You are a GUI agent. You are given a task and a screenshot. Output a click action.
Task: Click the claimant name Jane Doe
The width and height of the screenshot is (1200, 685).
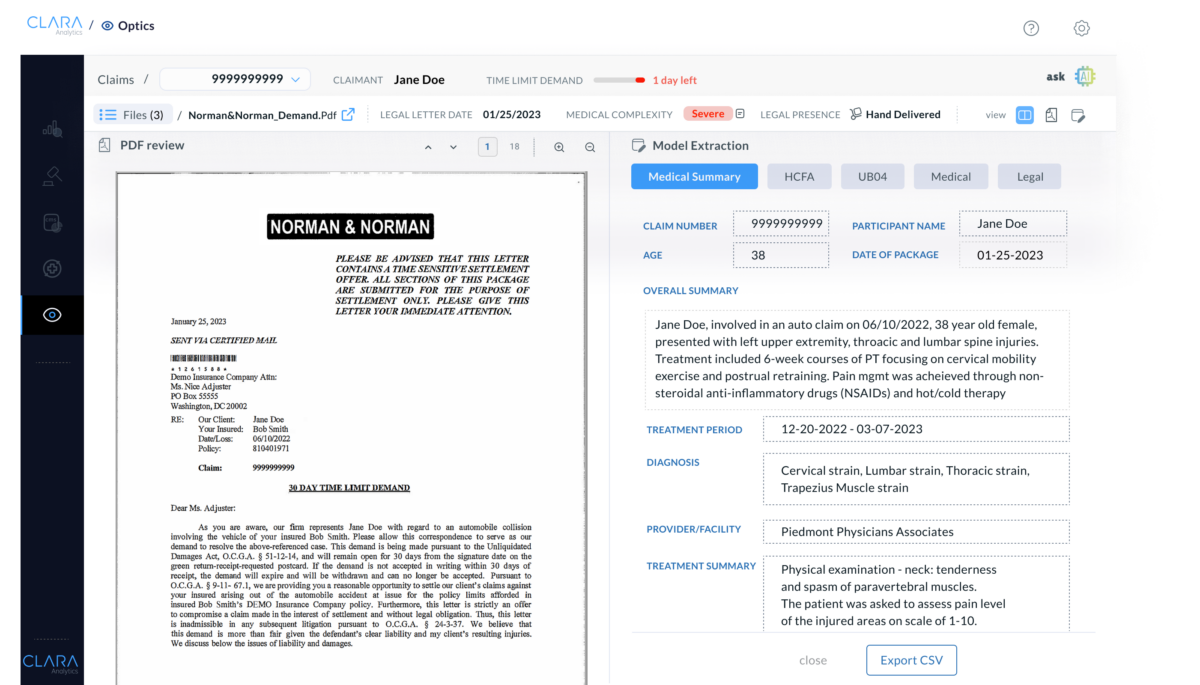click(x=419, y=80)
